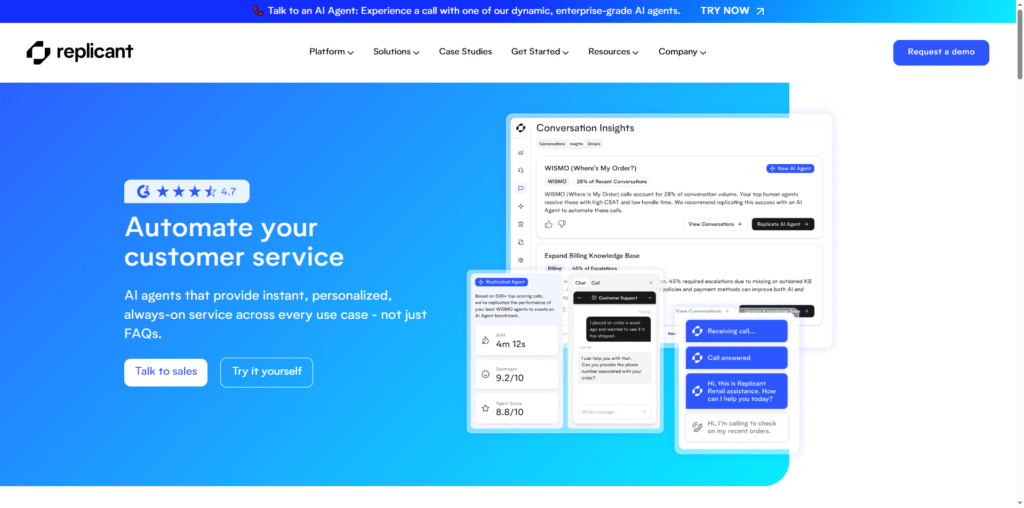Select the clipboard icon in Insights sidebar
Screen dimensions: 1024x508
[520, 224]
